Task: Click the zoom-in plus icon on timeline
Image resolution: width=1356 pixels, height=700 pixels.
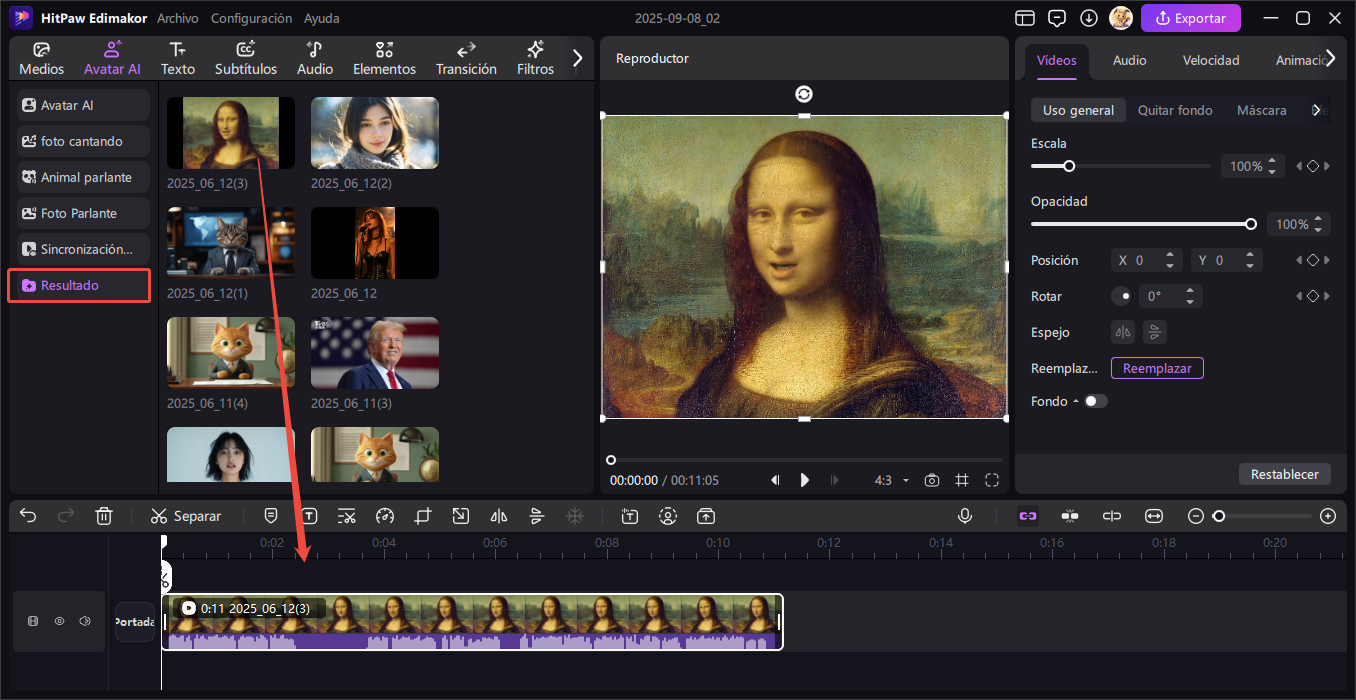Action: coord(1328,516)
